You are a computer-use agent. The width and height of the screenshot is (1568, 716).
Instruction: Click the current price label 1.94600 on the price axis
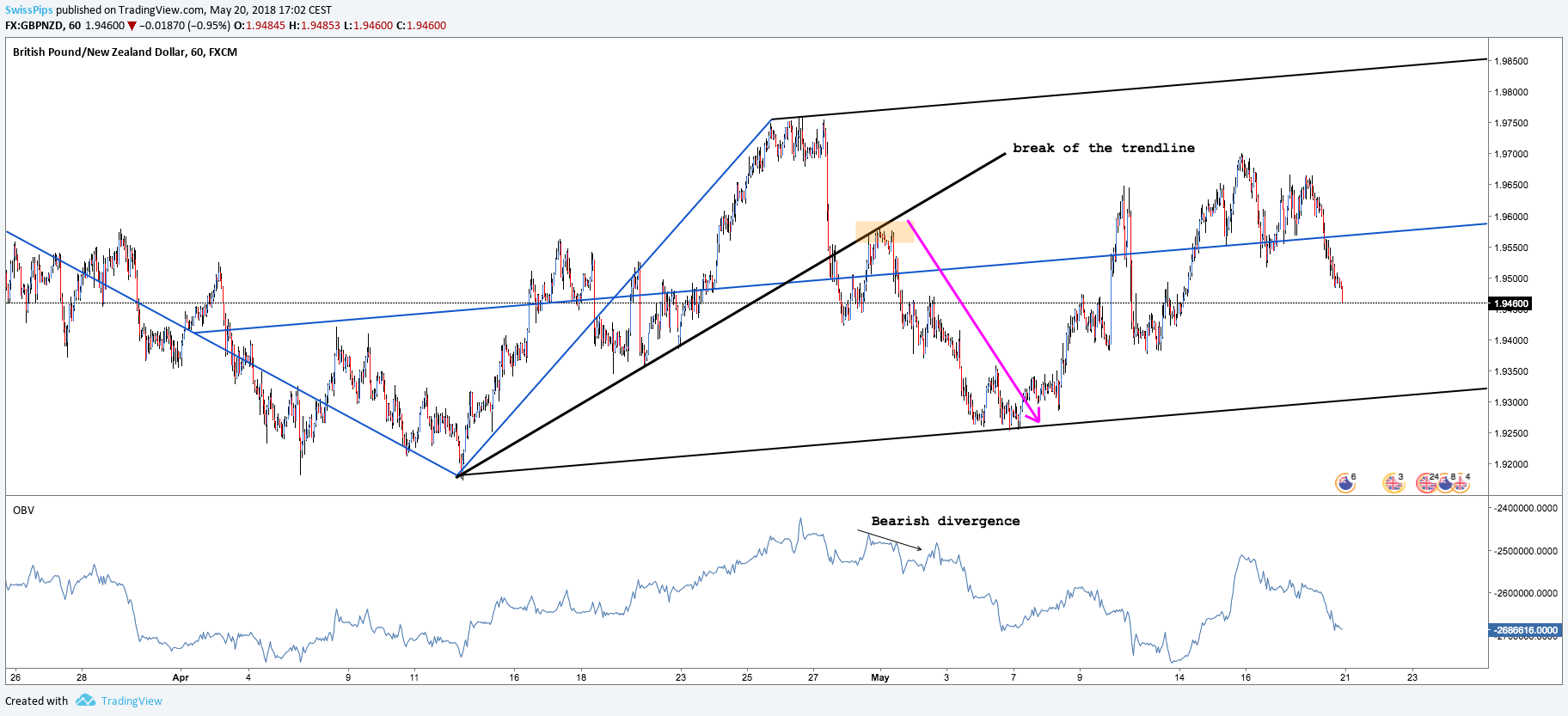(1510, 303)
